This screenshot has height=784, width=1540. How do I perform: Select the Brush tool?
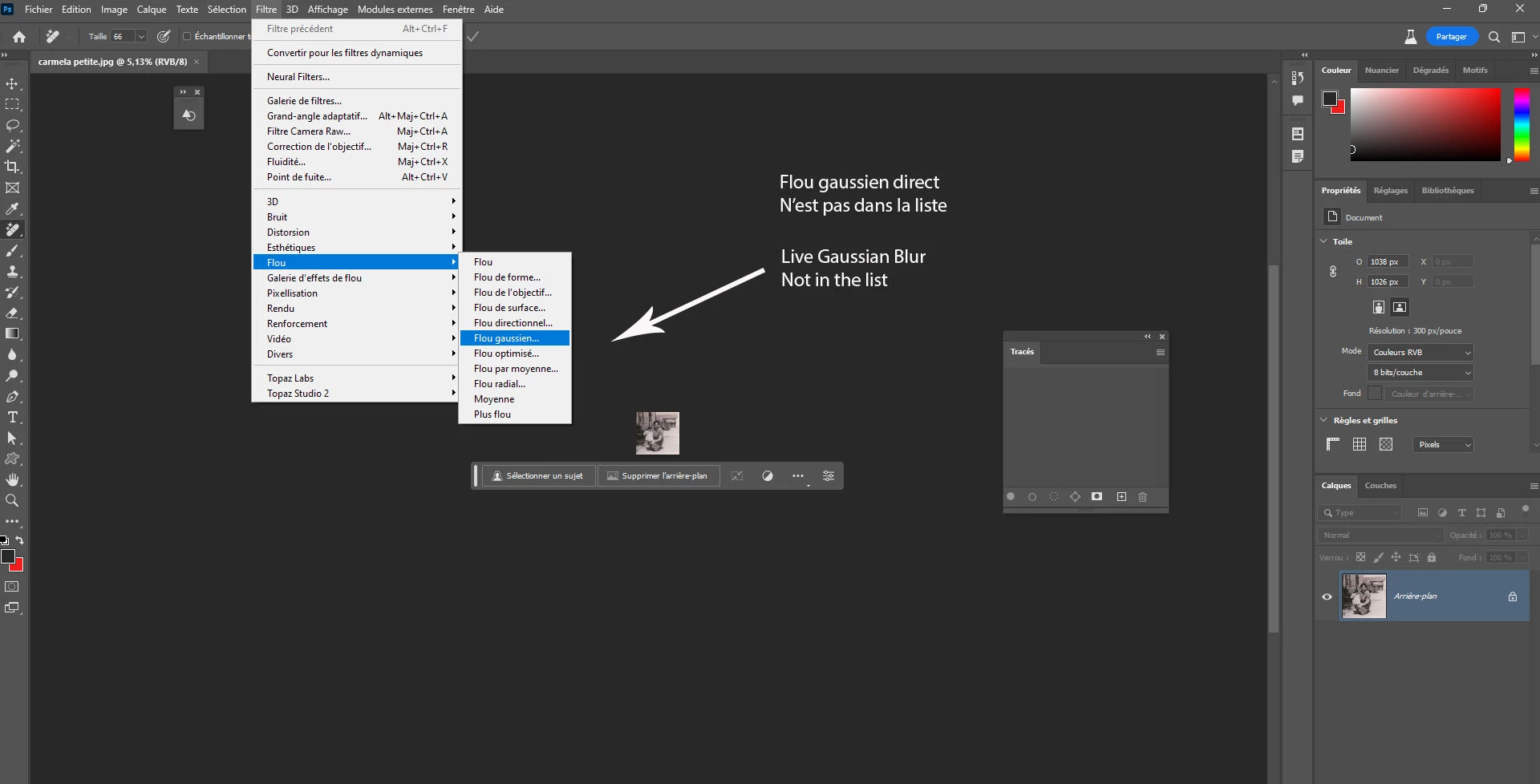pos(12,250)
